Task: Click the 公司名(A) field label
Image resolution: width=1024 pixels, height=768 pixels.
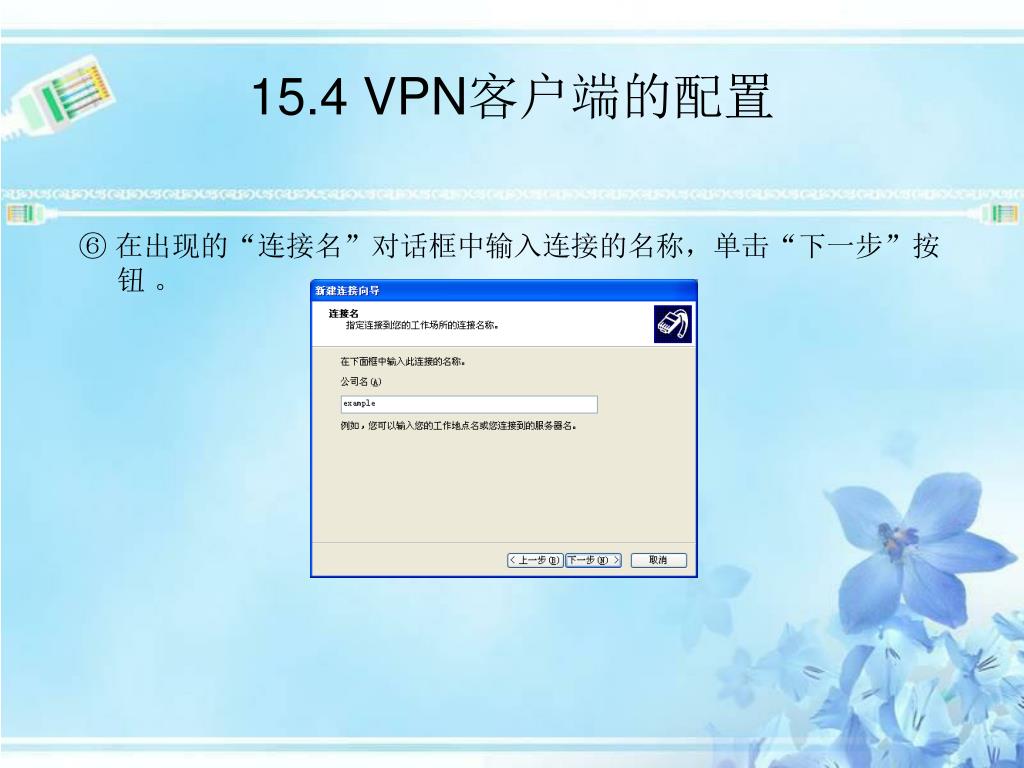Action: [360, 382]
